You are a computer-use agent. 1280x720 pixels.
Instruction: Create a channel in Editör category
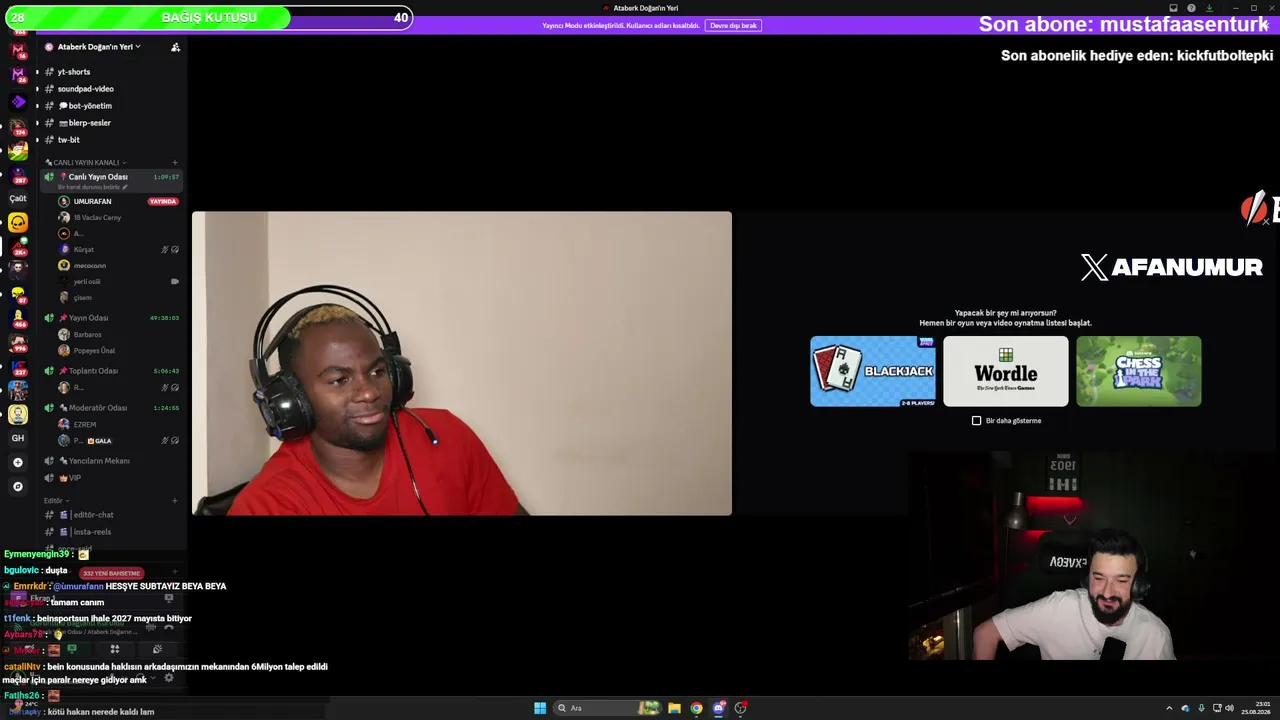tap(175, 500)
